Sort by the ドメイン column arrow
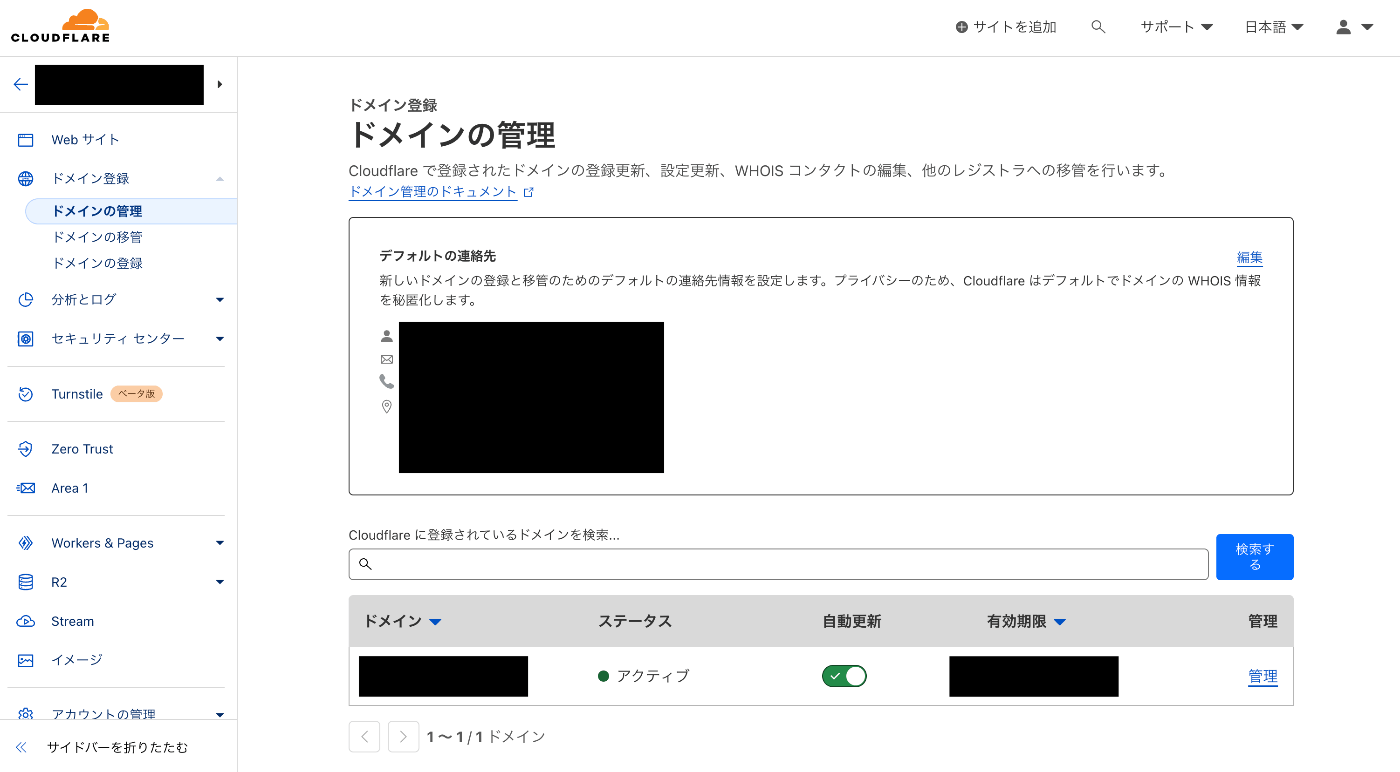Screen dimensions: 1400x772 coord(435,622)
